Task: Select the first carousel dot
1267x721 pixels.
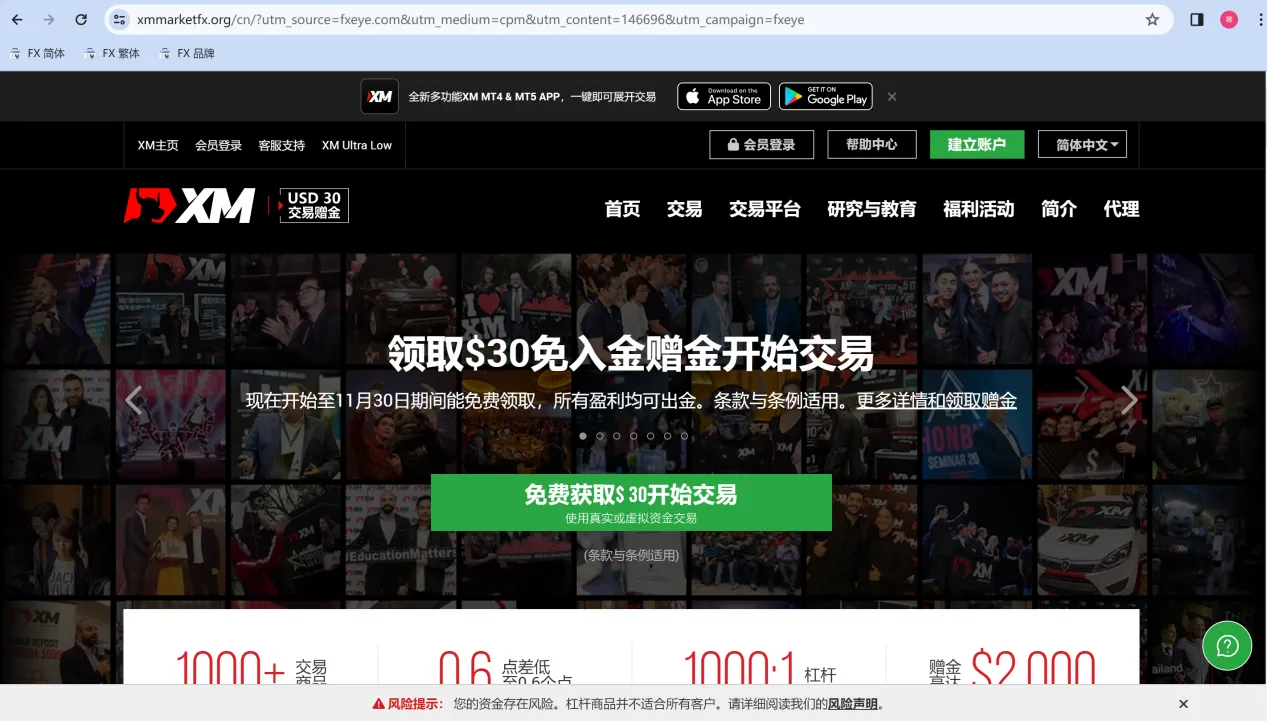Action: [583, 436]
